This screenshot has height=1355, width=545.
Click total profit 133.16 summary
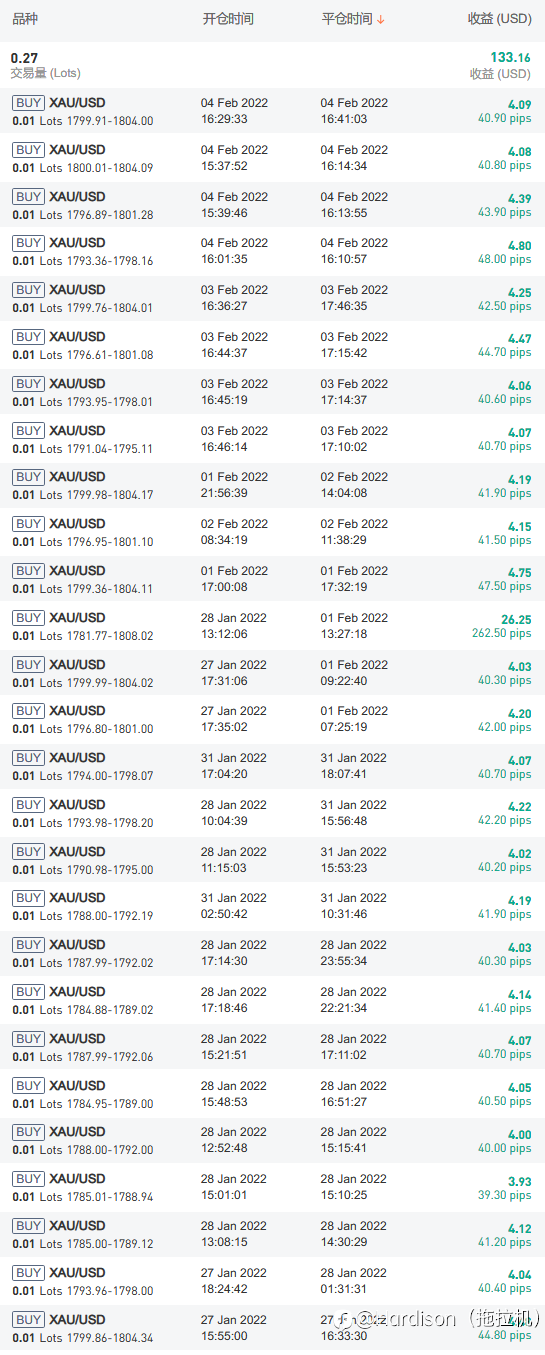511,58
